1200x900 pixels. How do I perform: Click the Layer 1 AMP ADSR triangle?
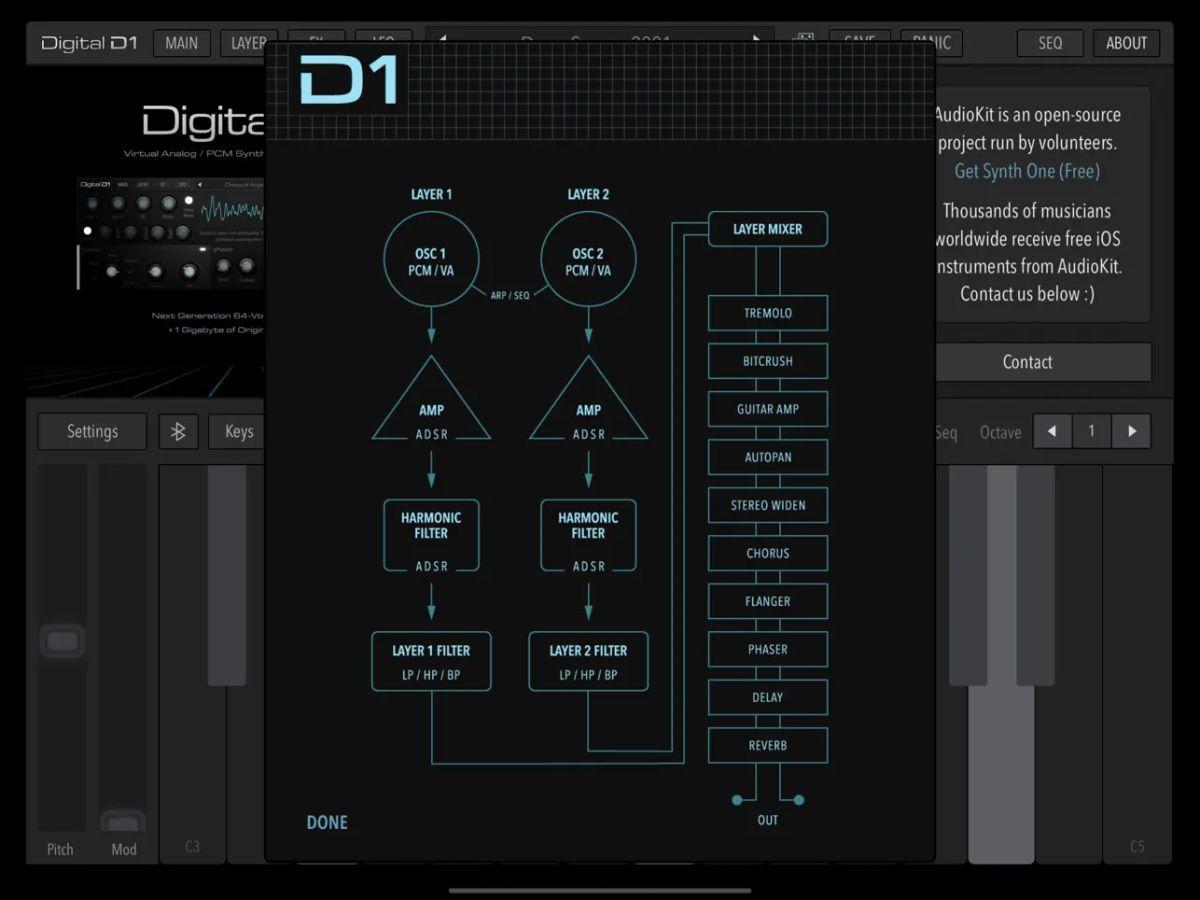tap(431, 403)
